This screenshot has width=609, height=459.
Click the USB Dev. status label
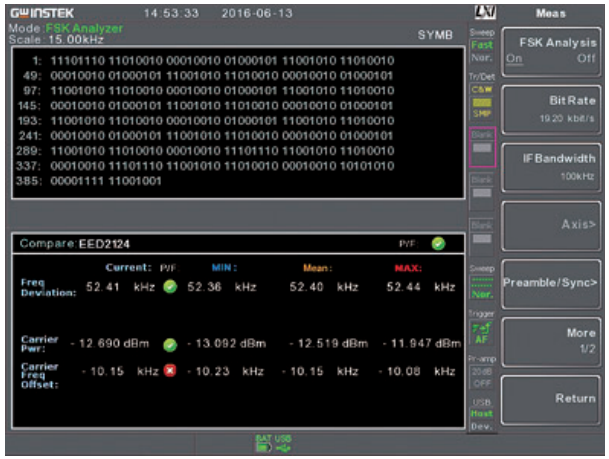point(482,426)
